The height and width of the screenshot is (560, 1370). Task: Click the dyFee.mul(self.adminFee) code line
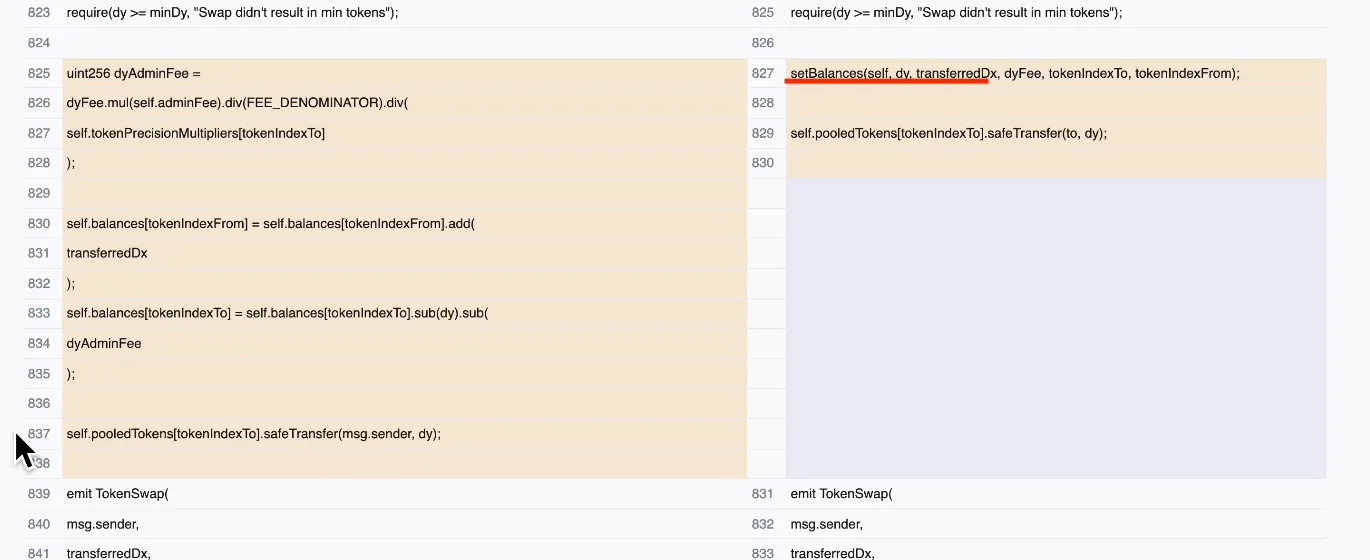238,103
